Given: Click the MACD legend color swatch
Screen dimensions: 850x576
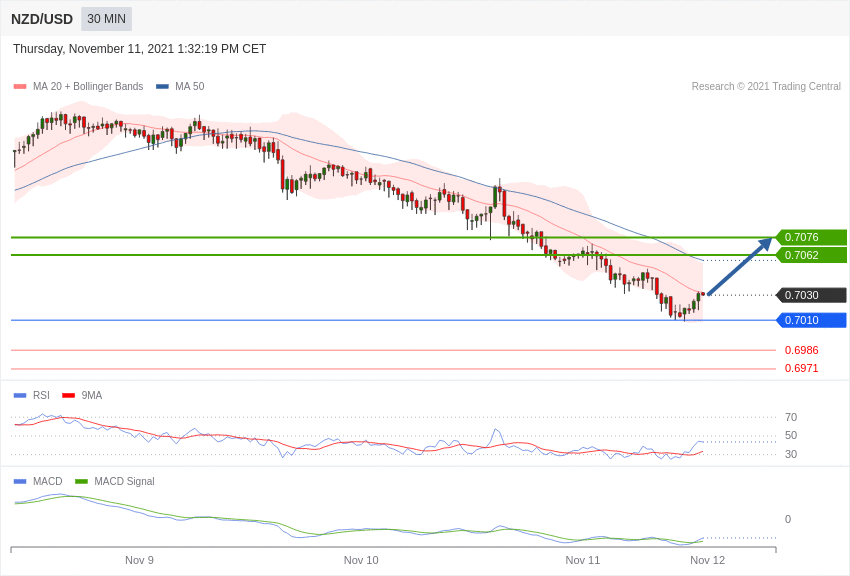Looking at the screenshot, I should tap(20, 482).
